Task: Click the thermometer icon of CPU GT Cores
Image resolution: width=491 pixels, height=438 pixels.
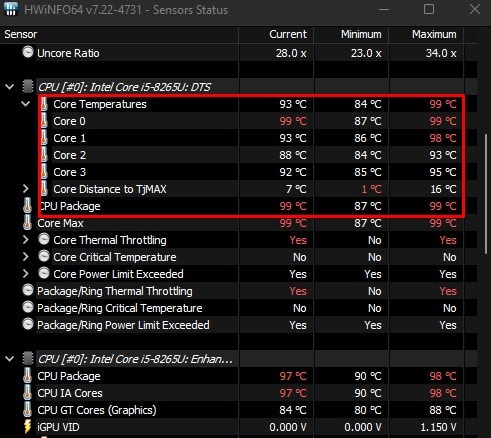Action: point(28,410)
